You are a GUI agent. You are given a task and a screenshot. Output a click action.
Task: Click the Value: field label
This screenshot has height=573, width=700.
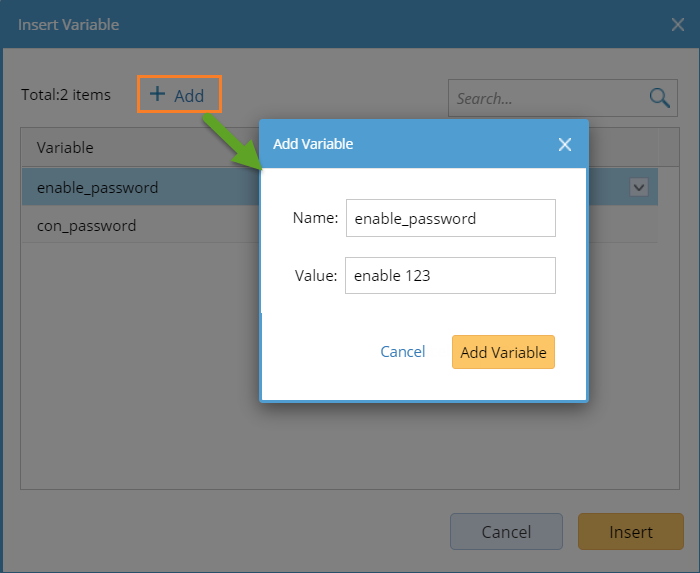(316, 275)
